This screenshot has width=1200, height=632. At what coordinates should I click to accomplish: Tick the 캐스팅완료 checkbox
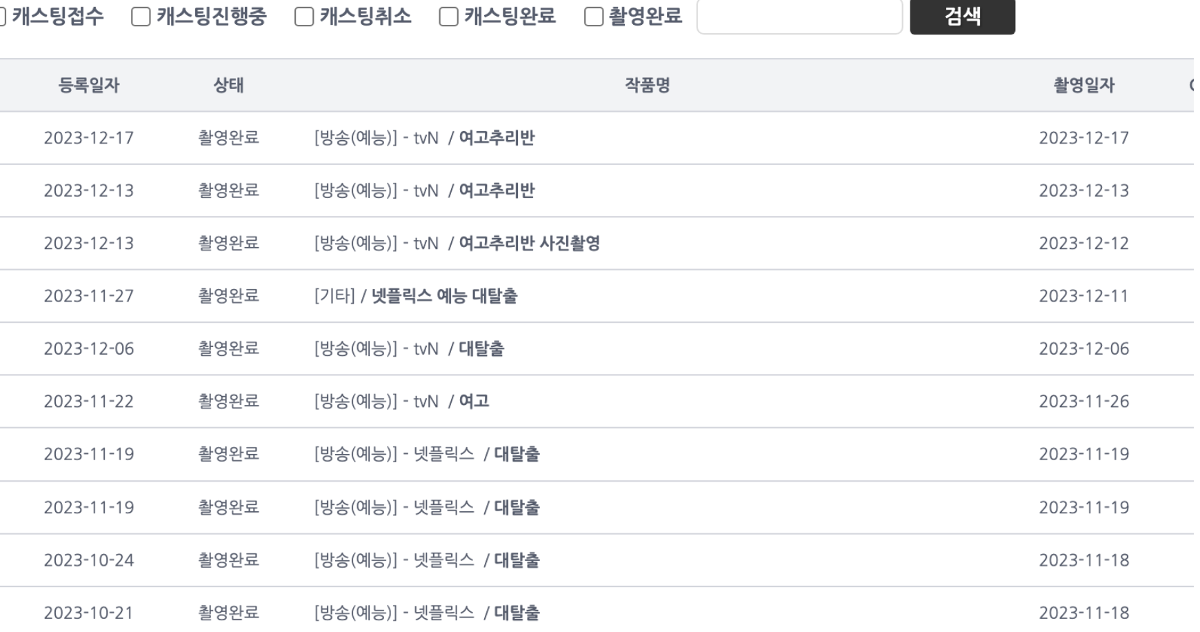point(449,17)
